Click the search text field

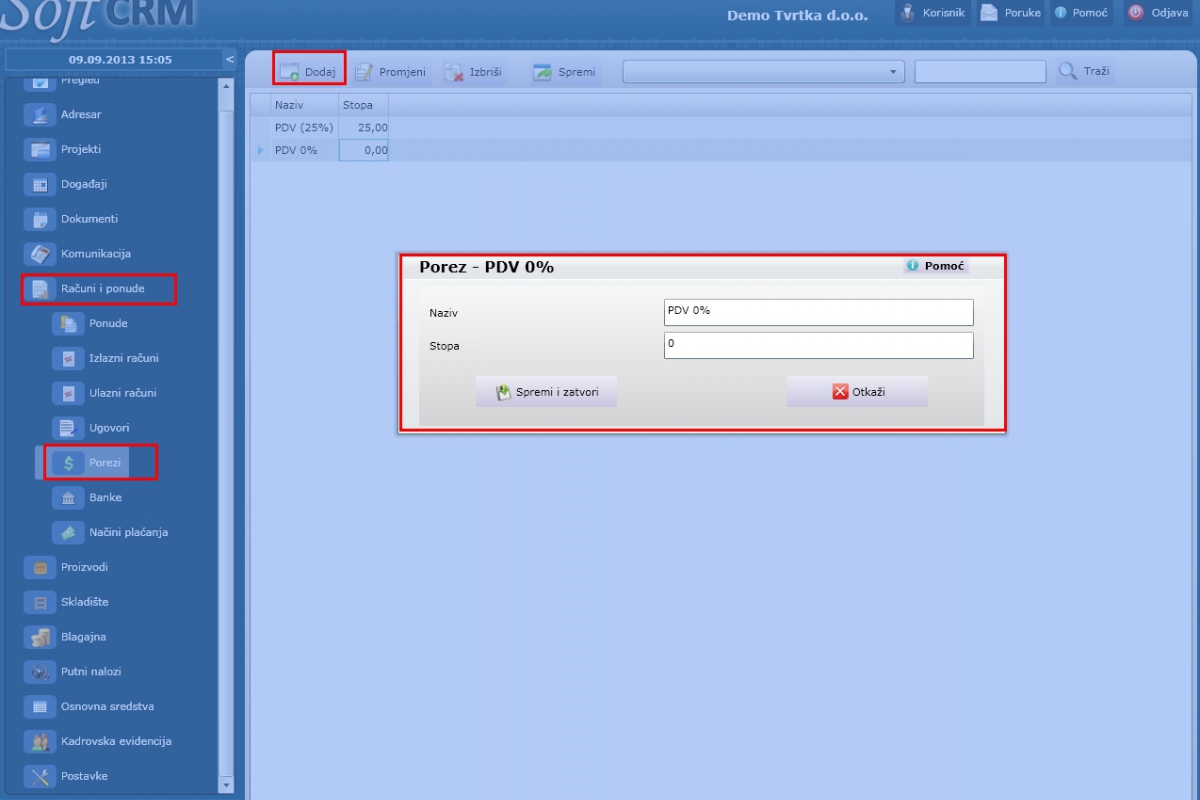tap(980, 72)
